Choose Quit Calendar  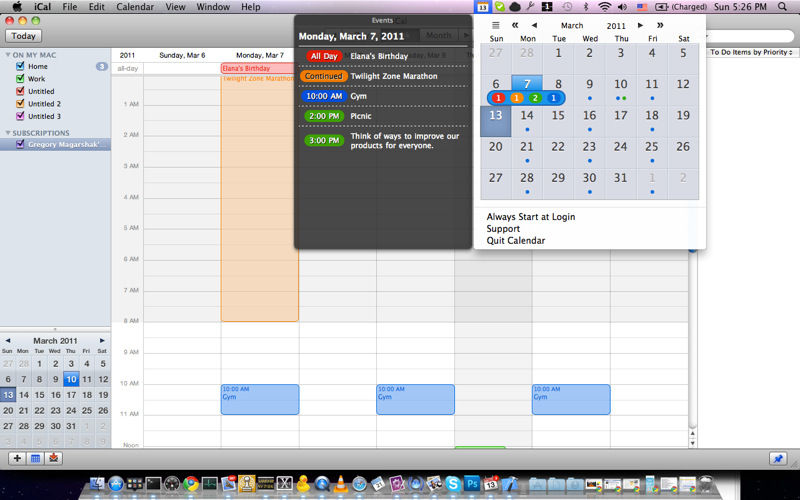[x=515, y=240]
